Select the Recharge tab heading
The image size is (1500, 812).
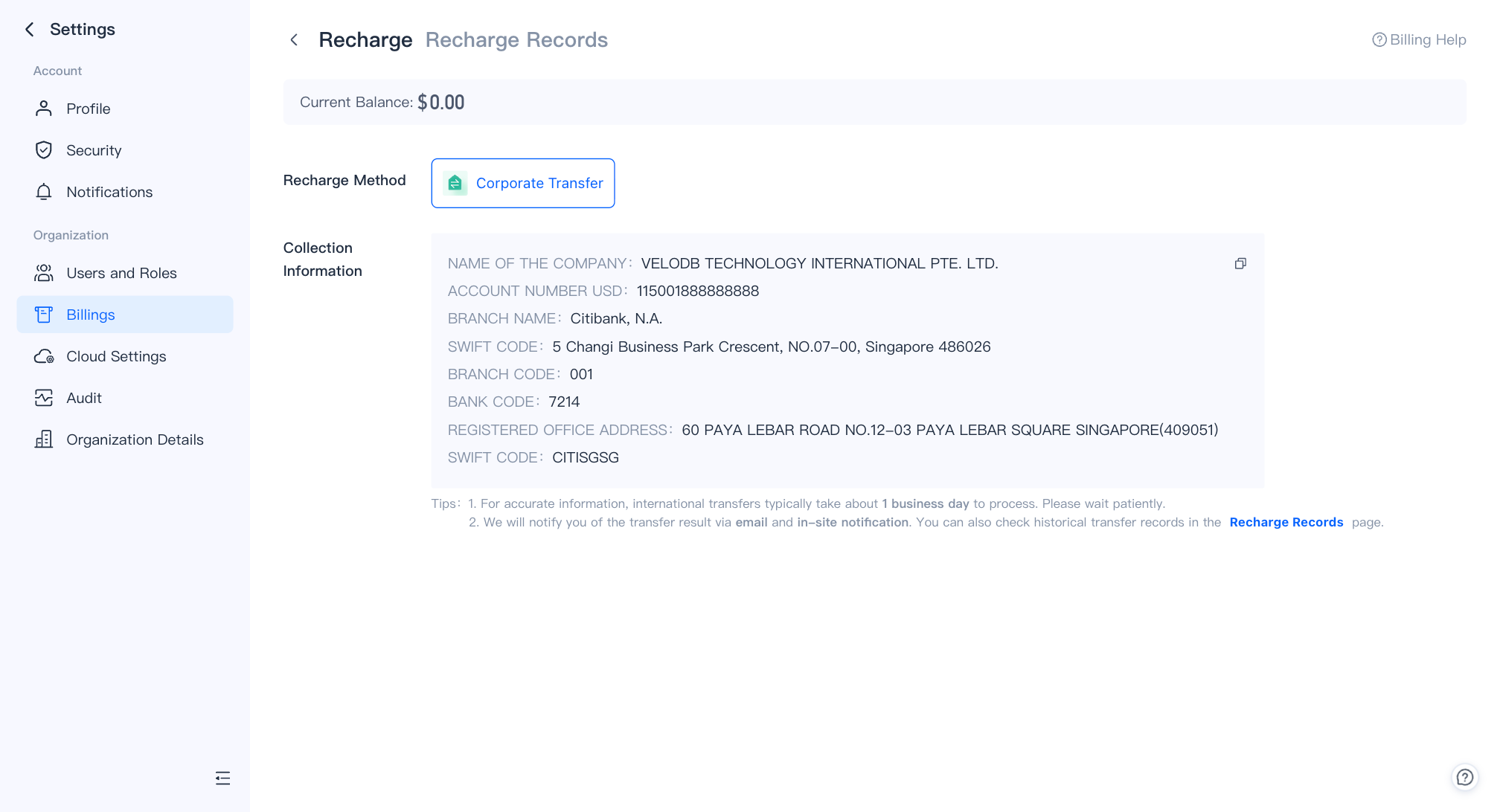[365, 39]
